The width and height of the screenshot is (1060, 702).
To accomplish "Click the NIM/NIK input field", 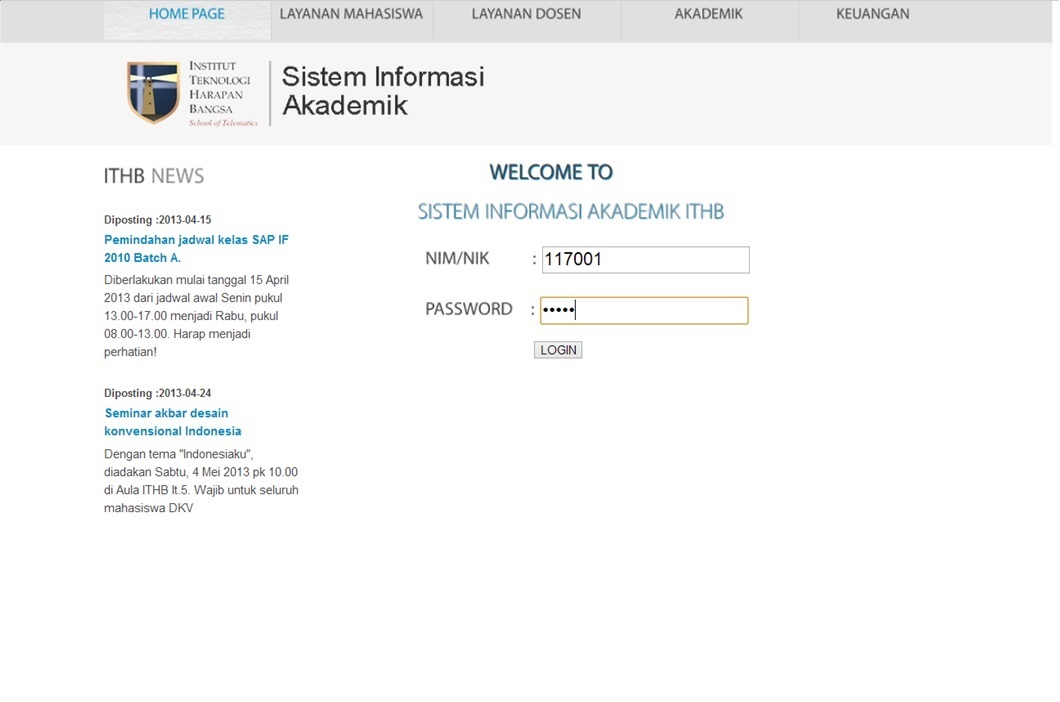I will tap(644, 259).
